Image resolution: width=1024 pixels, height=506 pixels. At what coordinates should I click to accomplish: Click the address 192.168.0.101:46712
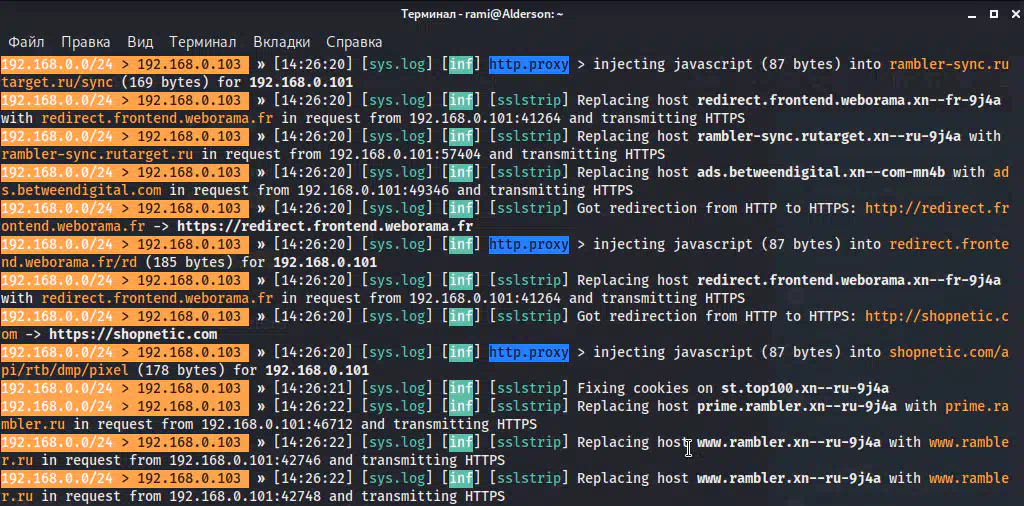pyautogui.click(x=277, y=424)
